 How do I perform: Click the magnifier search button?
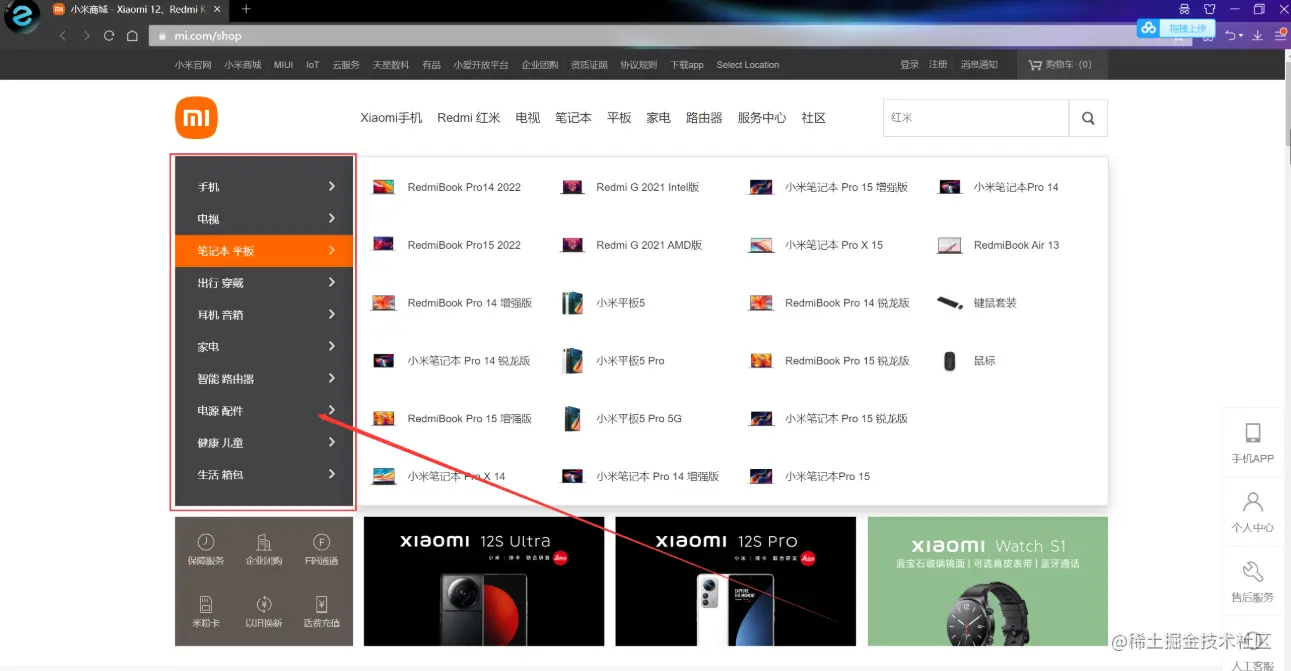click(1088, 118)
